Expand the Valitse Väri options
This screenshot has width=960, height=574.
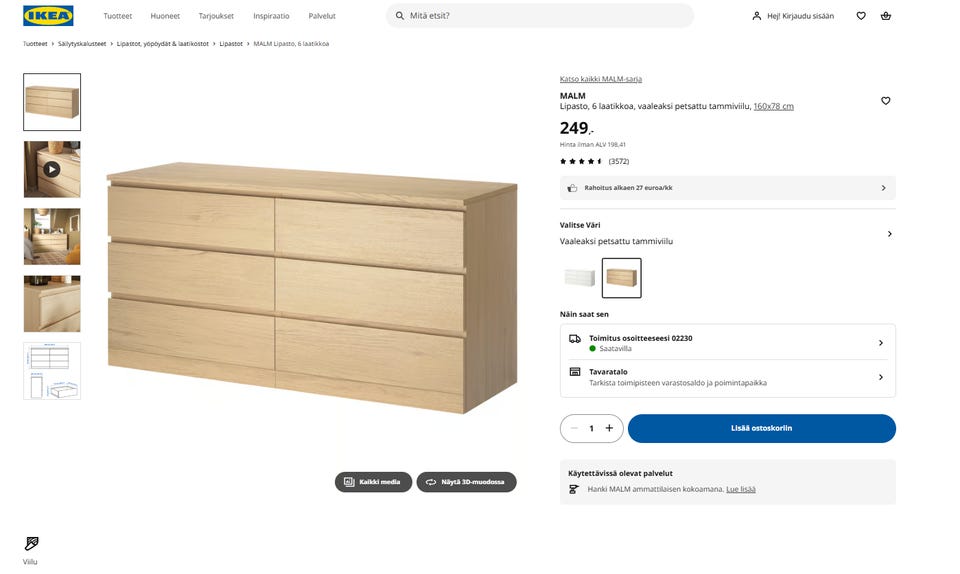(889, 234)
